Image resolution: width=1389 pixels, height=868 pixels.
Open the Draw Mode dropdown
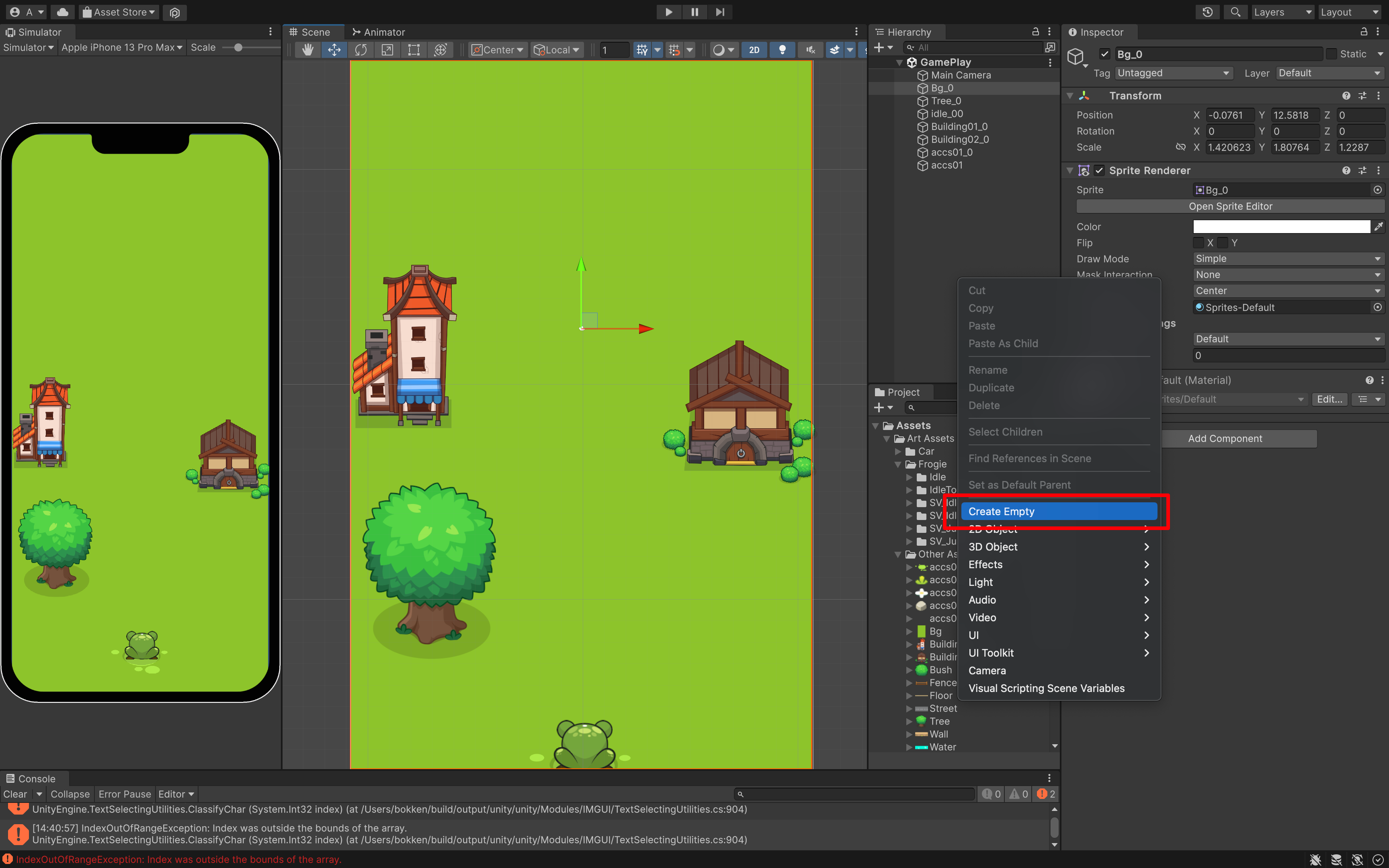(x=1289, y=259)
